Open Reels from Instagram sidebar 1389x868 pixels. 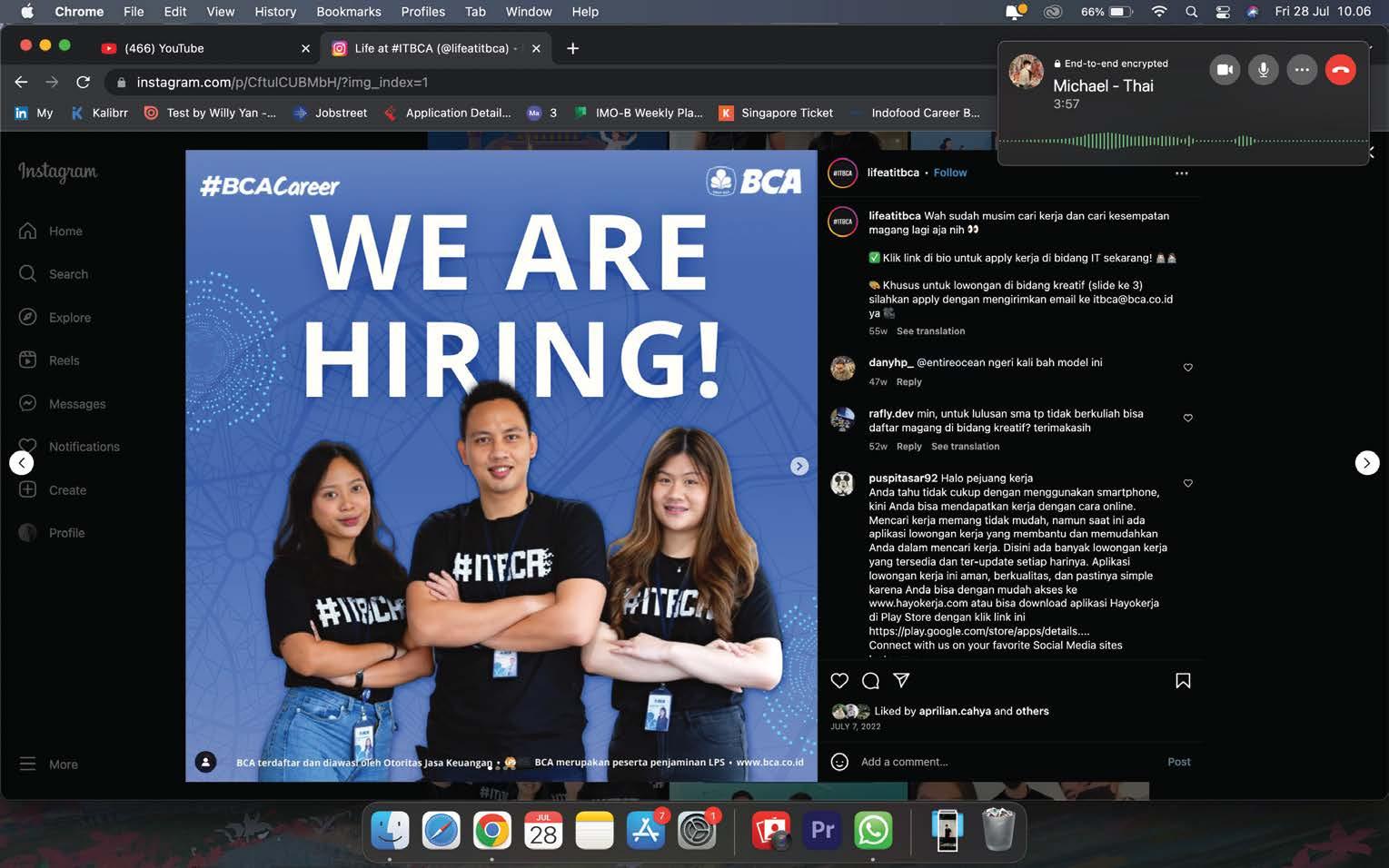pyautogui.click(x=49, y=360)
